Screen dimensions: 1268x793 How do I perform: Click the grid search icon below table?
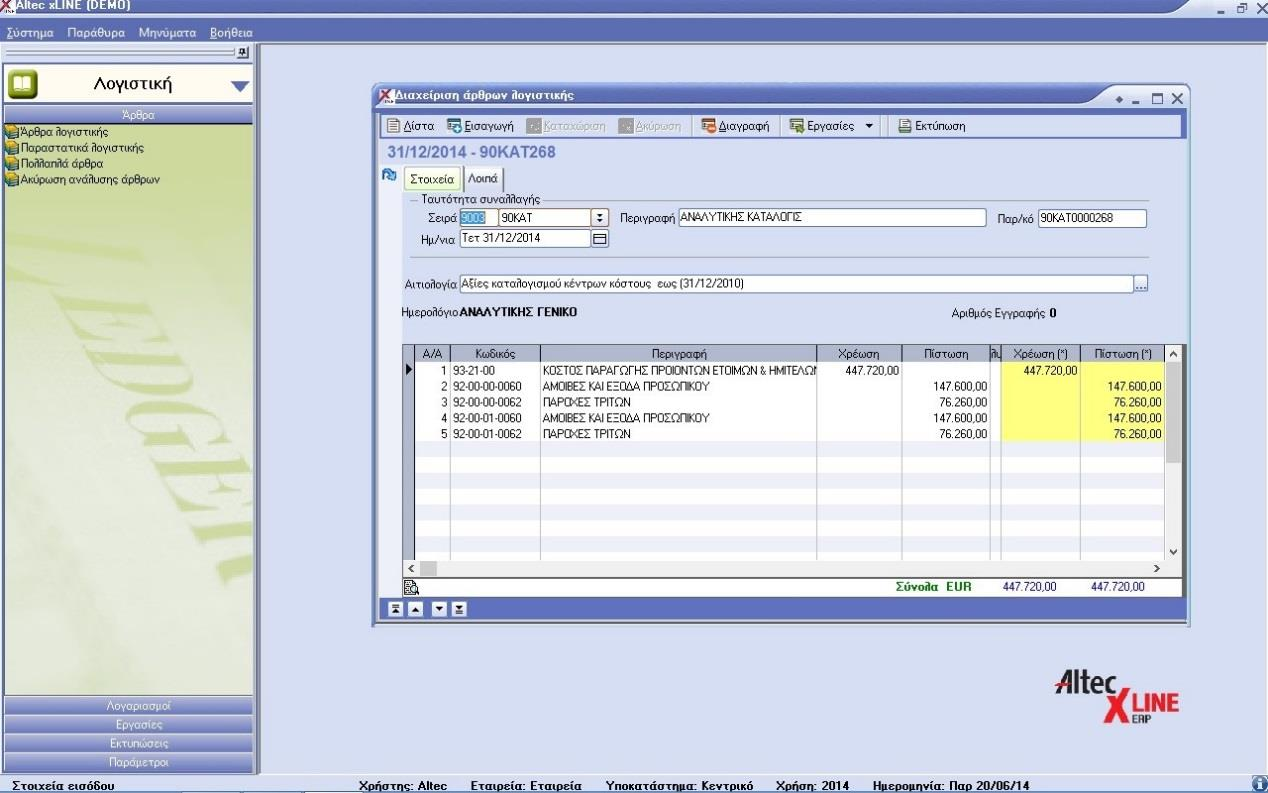[x=409, y=587]
